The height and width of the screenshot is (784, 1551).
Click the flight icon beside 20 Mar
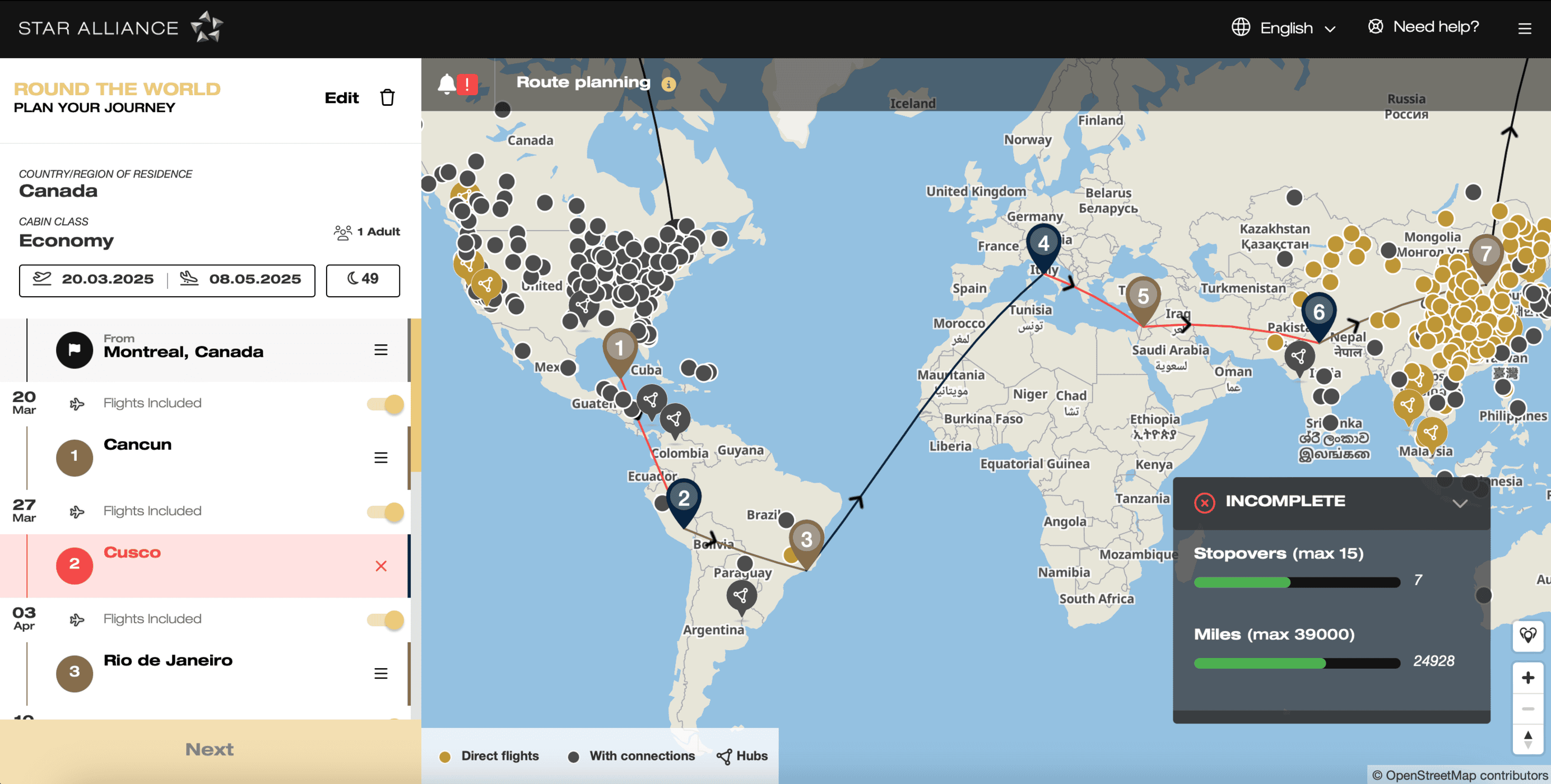pos(76,404)
